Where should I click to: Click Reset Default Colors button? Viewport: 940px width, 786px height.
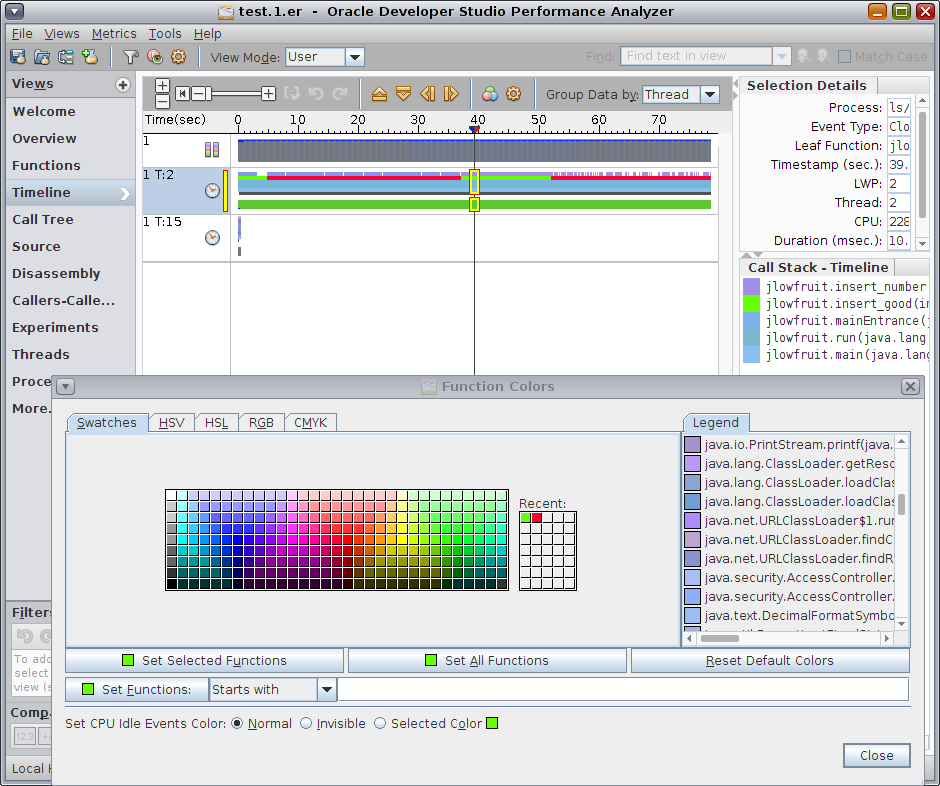tap(770, 660)
